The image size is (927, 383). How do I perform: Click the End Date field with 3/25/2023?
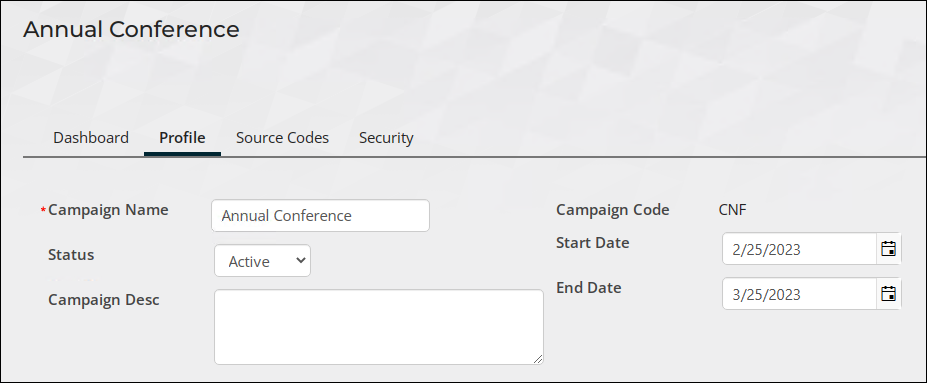coord(799,294)
